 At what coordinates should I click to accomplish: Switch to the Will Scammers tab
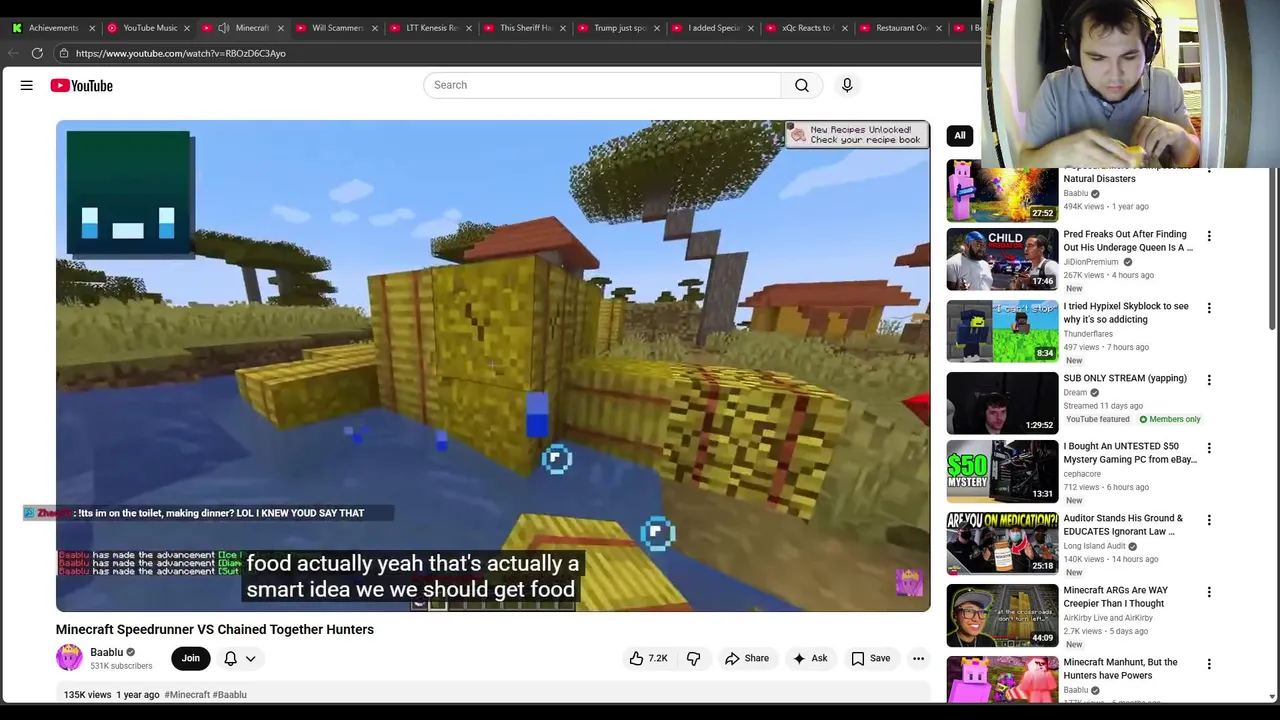coord(337,28)
